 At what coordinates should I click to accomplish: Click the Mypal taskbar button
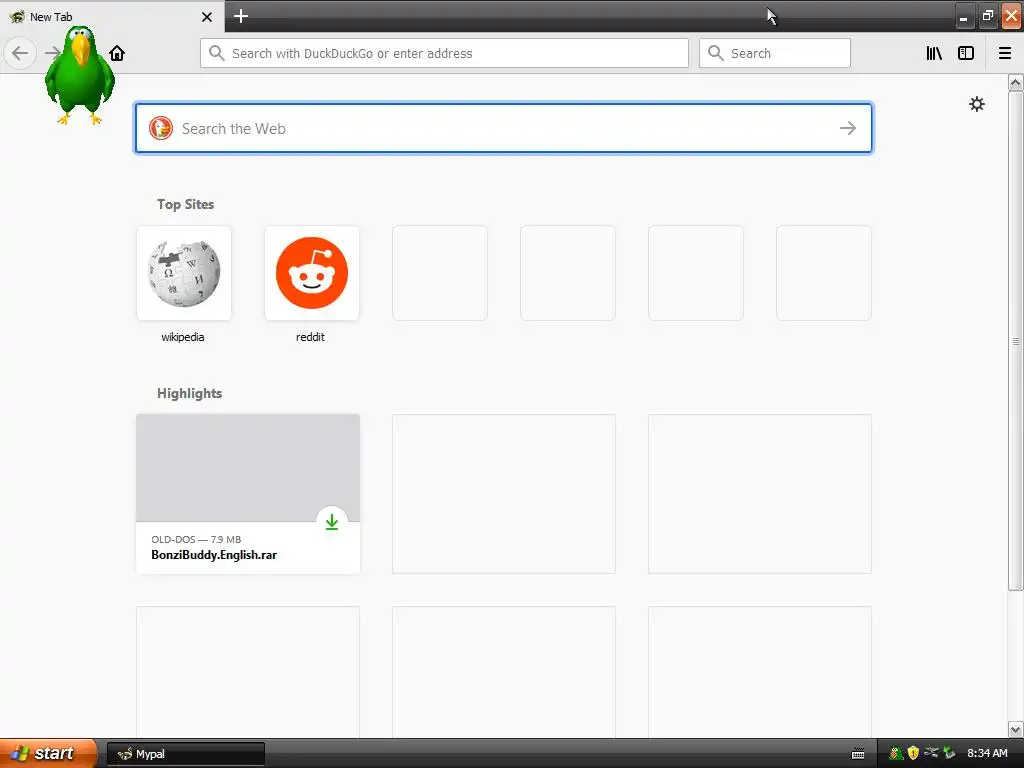(x=186, y=754)
